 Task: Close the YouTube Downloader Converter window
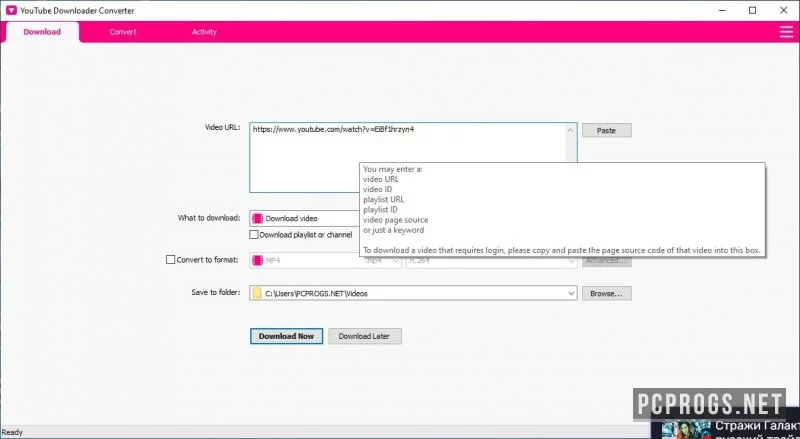coord(784,10)
